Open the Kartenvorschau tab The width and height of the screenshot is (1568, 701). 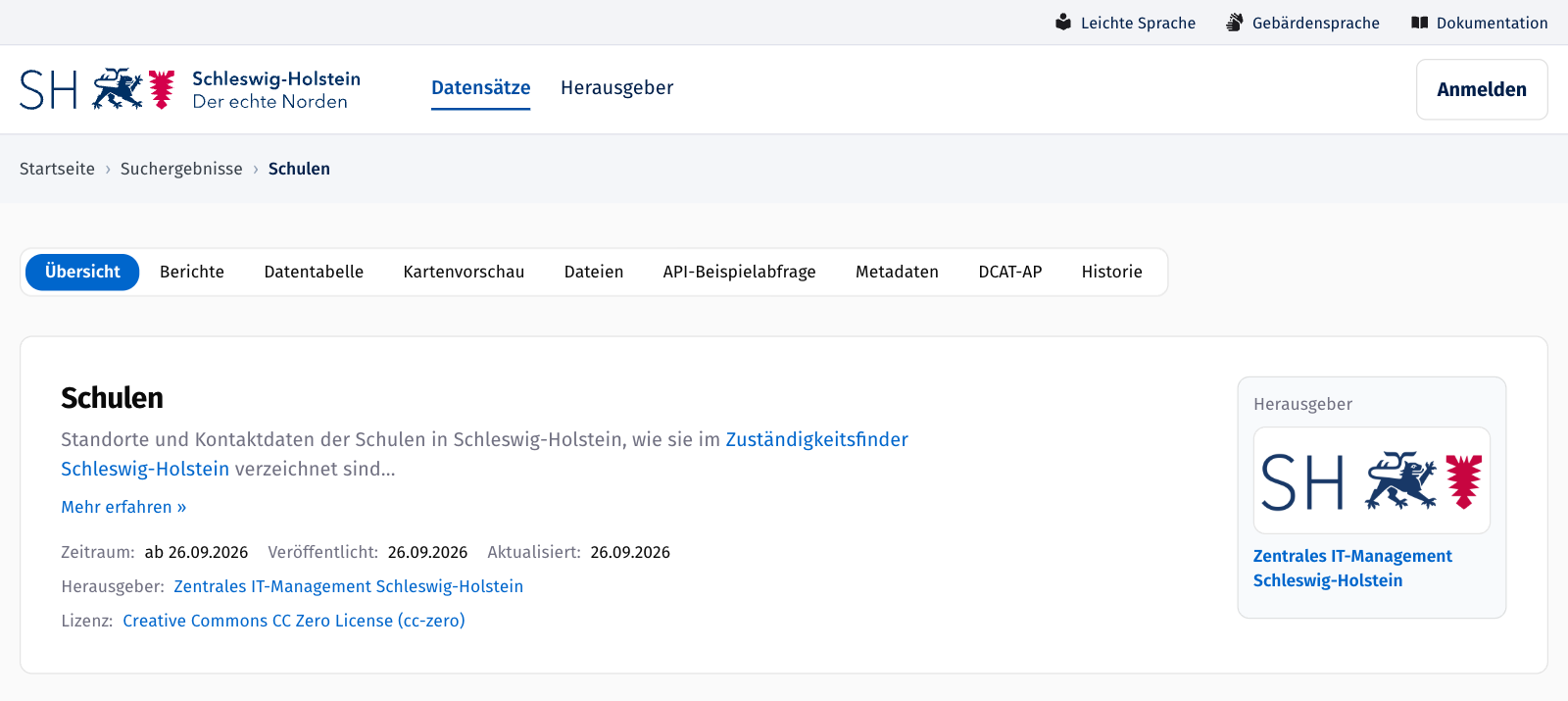[x=464, y=272]
